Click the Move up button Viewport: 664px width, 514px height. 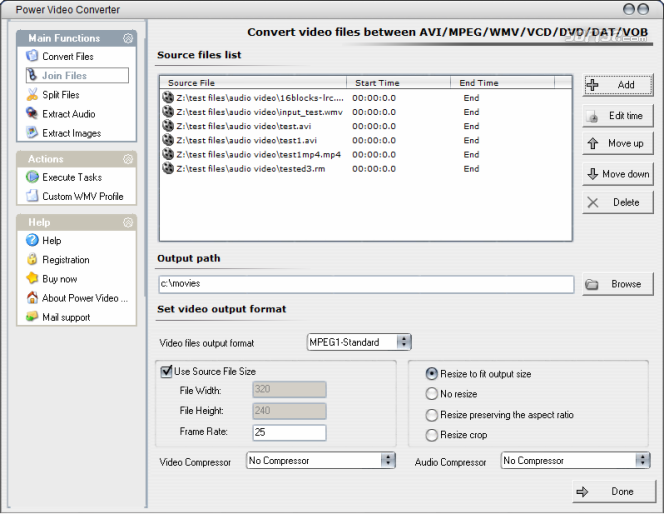pos(618,143)
